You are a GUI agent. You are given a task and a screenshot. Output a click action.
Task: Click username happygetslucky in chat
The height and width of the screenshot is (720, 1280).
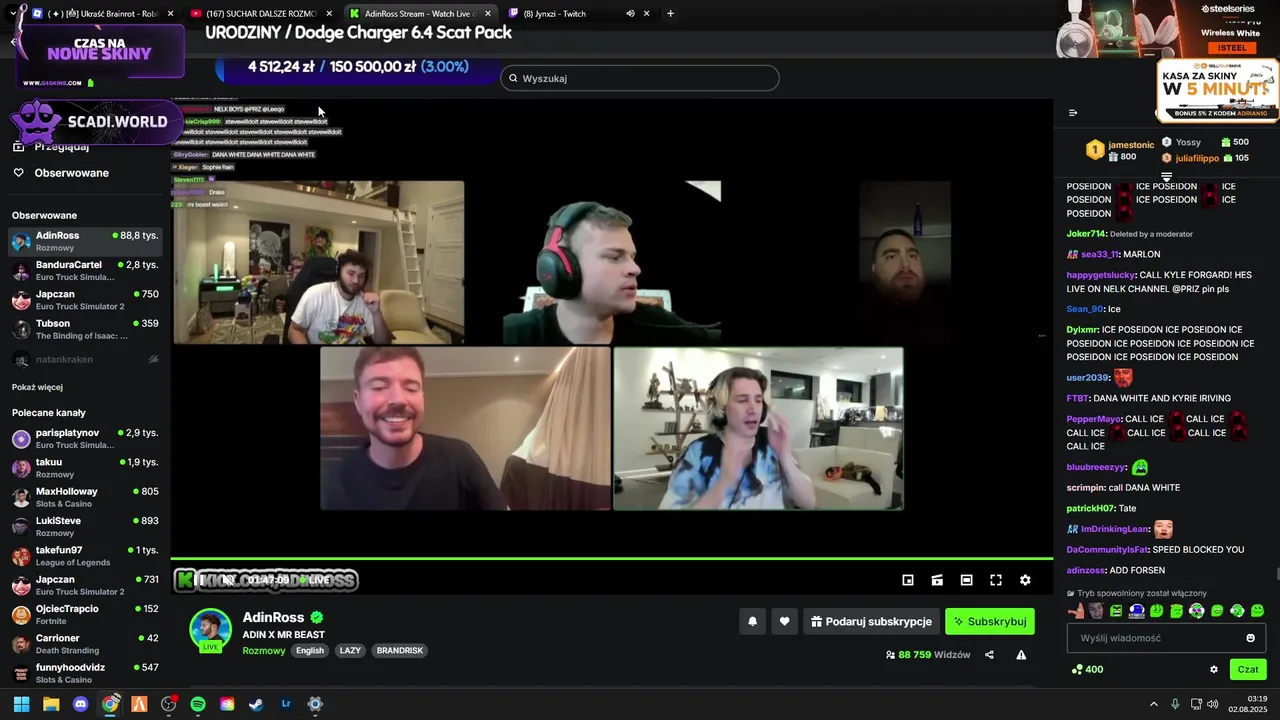pyautogui.click(x=1101, y=275)
